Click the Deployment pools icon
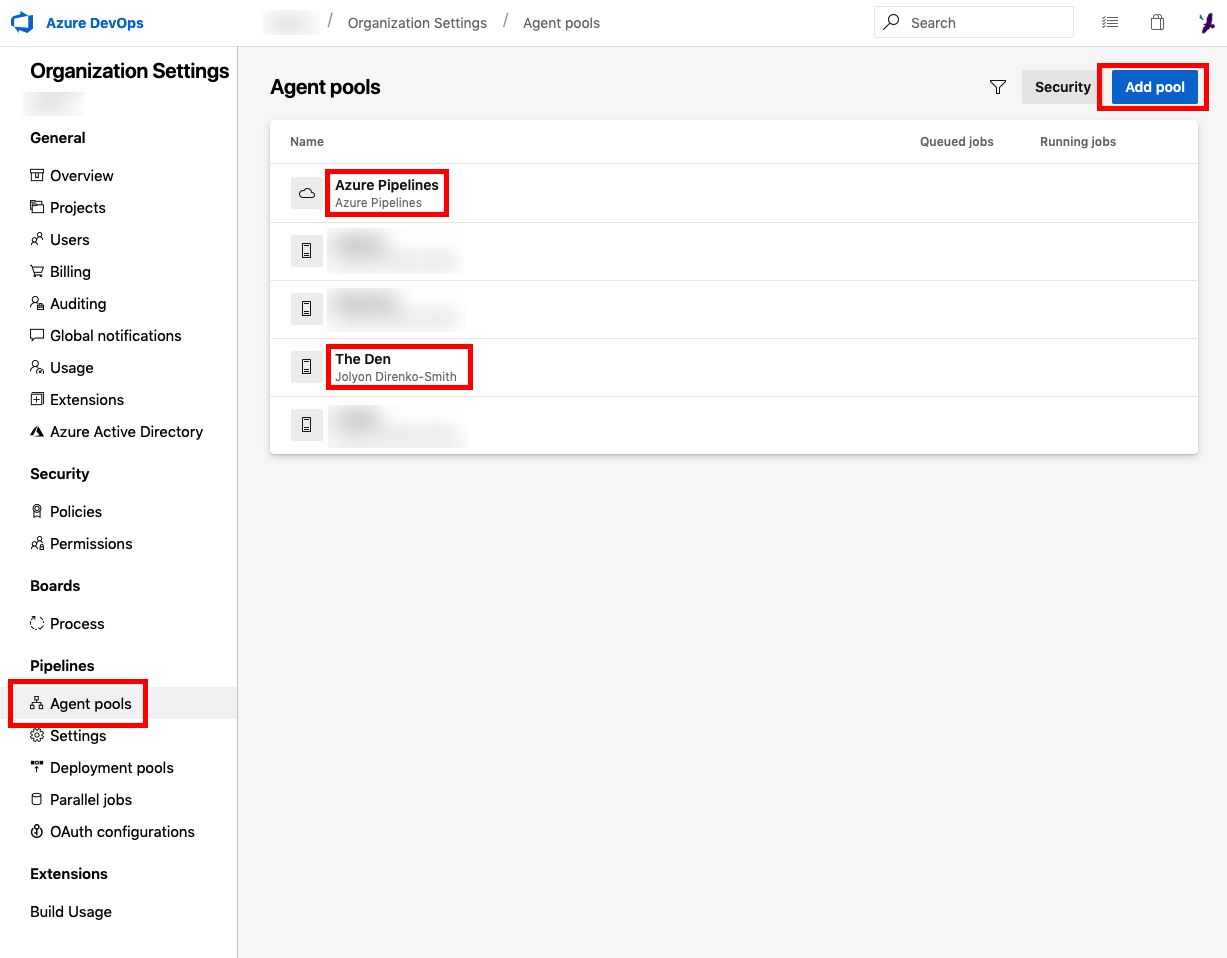Image resolution: width=1227 pixels, height=958 pixels. 37,767
